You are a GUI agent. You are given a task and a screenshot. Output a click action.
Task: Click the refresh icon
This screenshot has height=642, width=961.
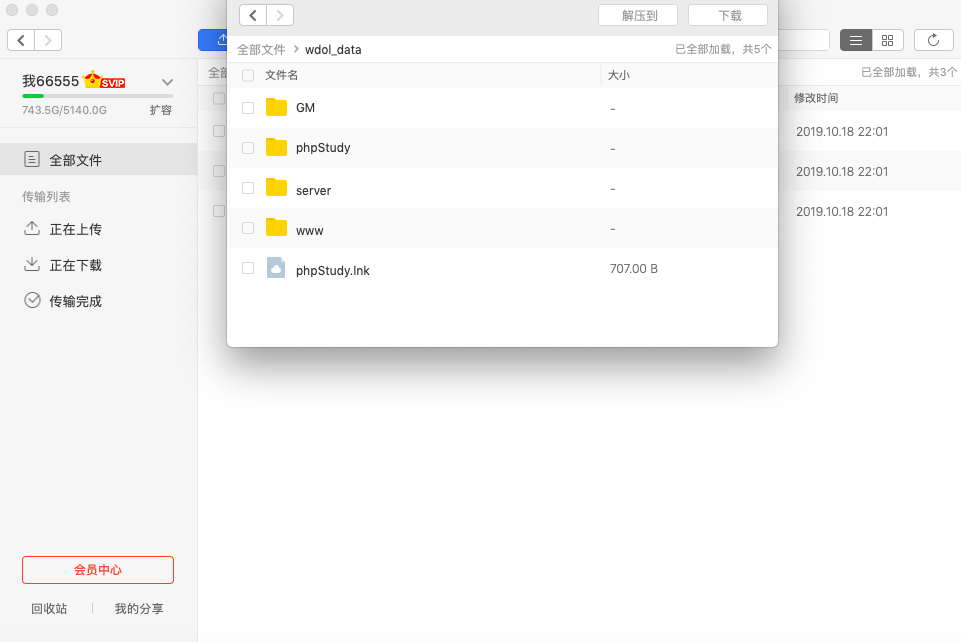tap(933, 40)
